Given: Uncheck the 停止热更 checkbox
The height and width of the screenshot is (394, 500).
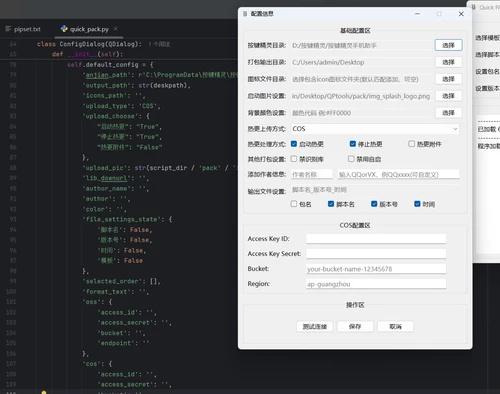Looking at the screenshot, I should [353, 144].
